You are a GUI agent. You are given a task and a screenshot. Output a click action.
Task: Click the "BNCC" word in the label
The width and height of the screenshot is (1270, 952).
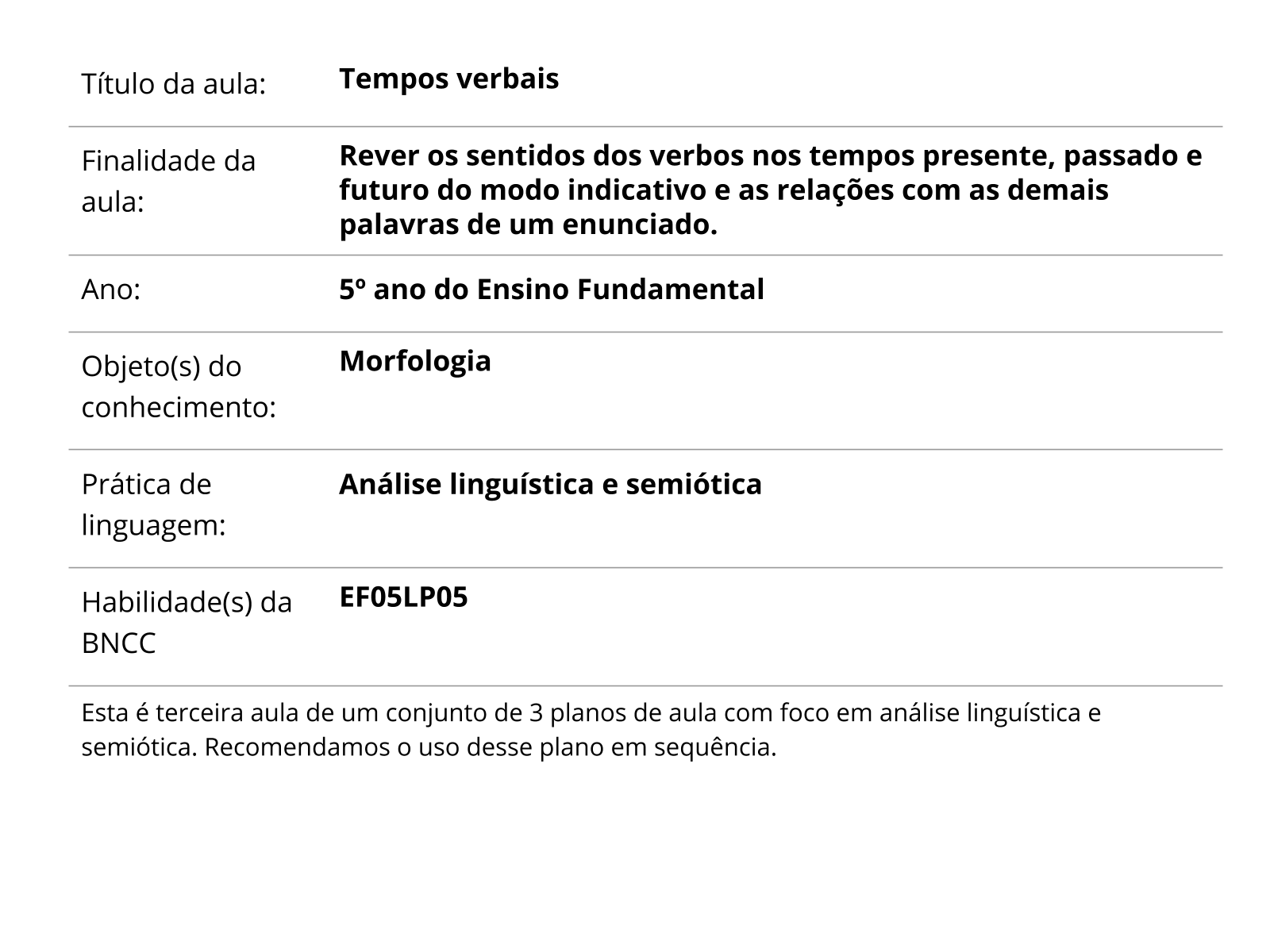[118, 643]
